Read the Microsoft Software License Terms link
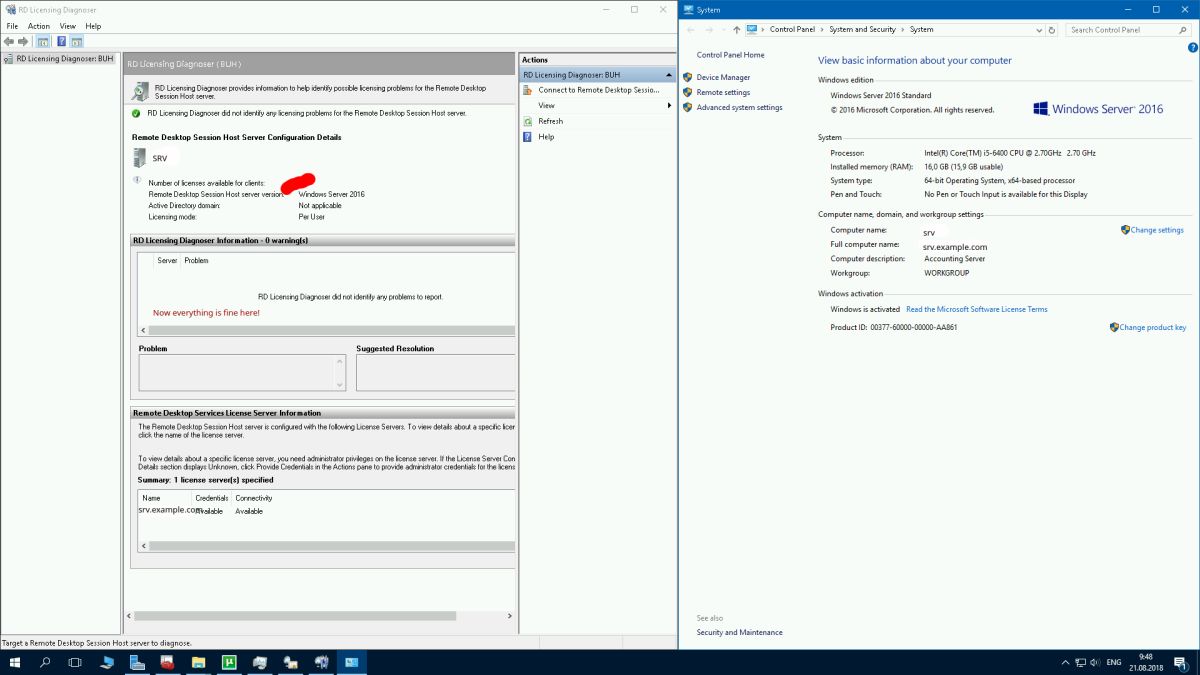This screenshot has height=675, width=1200. point(977,309)
